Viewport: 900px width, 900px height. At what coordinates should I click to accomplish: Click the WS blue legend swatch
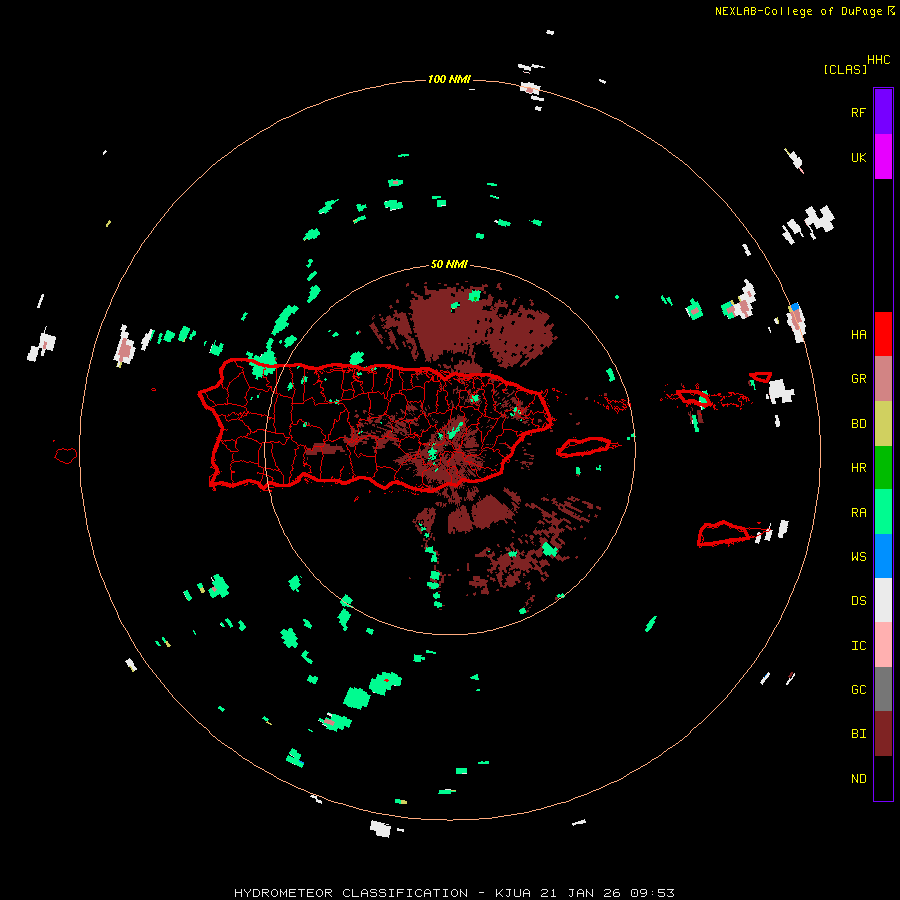tap(883, 556)
